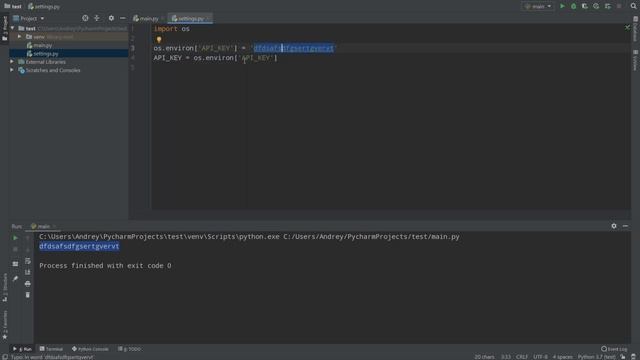Image resolution: width=640 pixels, height=360 pixels.
Task: Click the cursor position indicator in status bar
Action: 506,357
